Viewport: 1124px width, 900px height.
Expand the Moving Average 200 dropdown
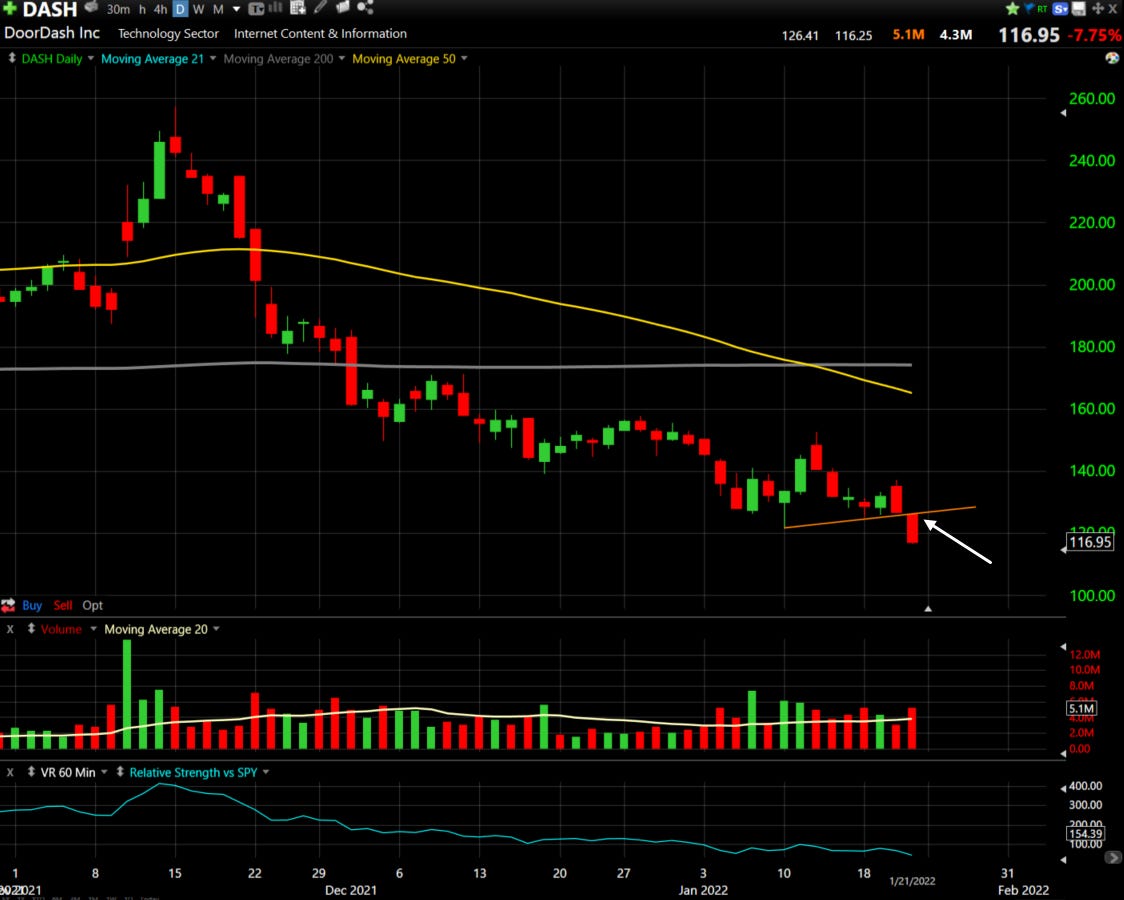click(x=341, y=59)
